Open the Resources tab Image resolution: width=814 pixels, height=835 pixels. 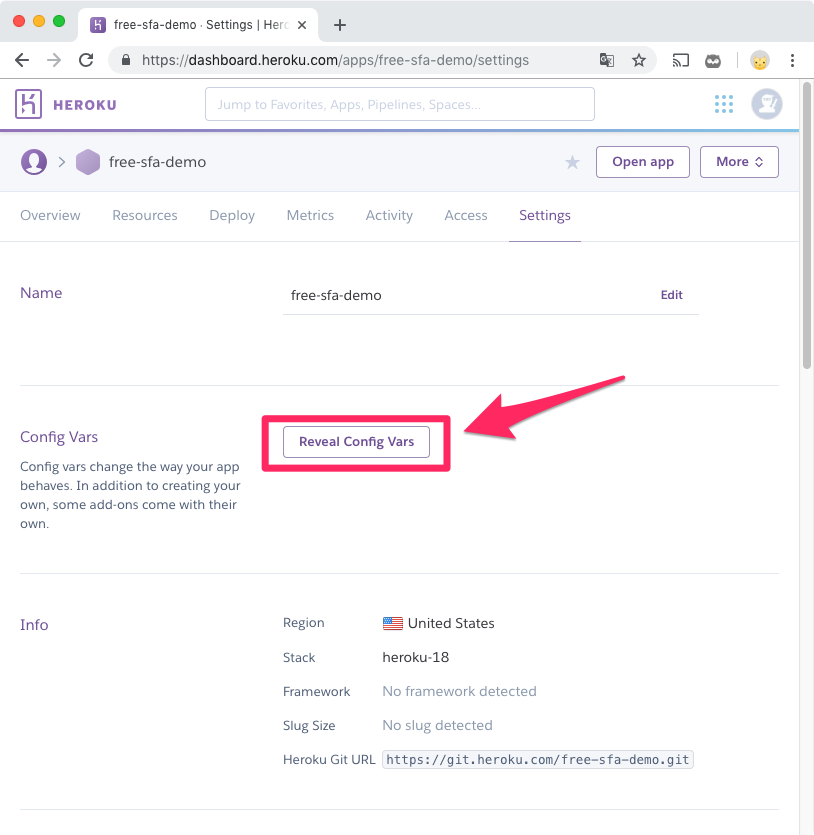click(145, 215)
